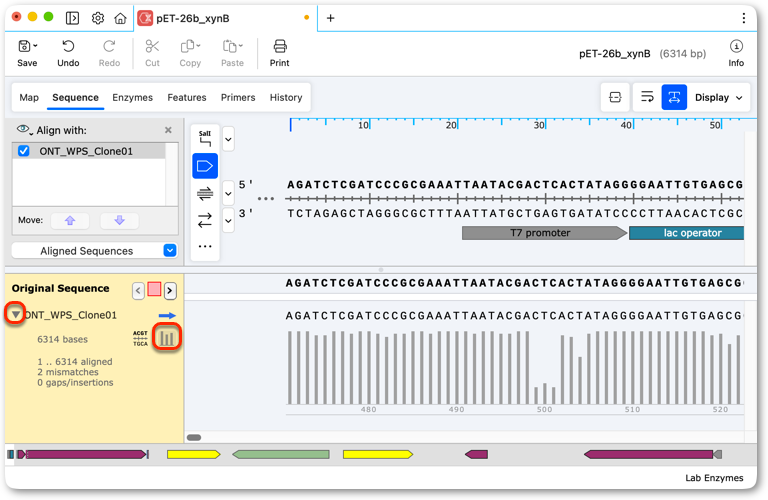Toggle the sidebar panel icon

click(x=72, y=18)
